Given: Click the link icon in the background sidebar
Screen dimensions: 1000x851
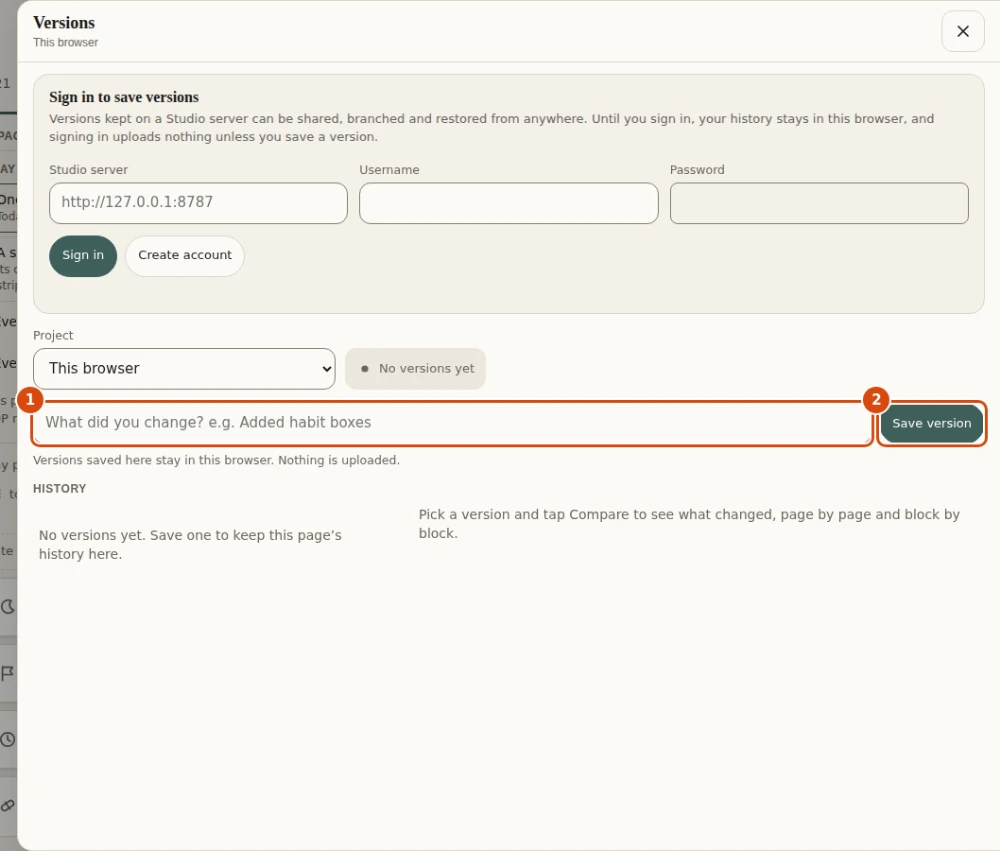Looking at the screenshot, I should 8,806.
